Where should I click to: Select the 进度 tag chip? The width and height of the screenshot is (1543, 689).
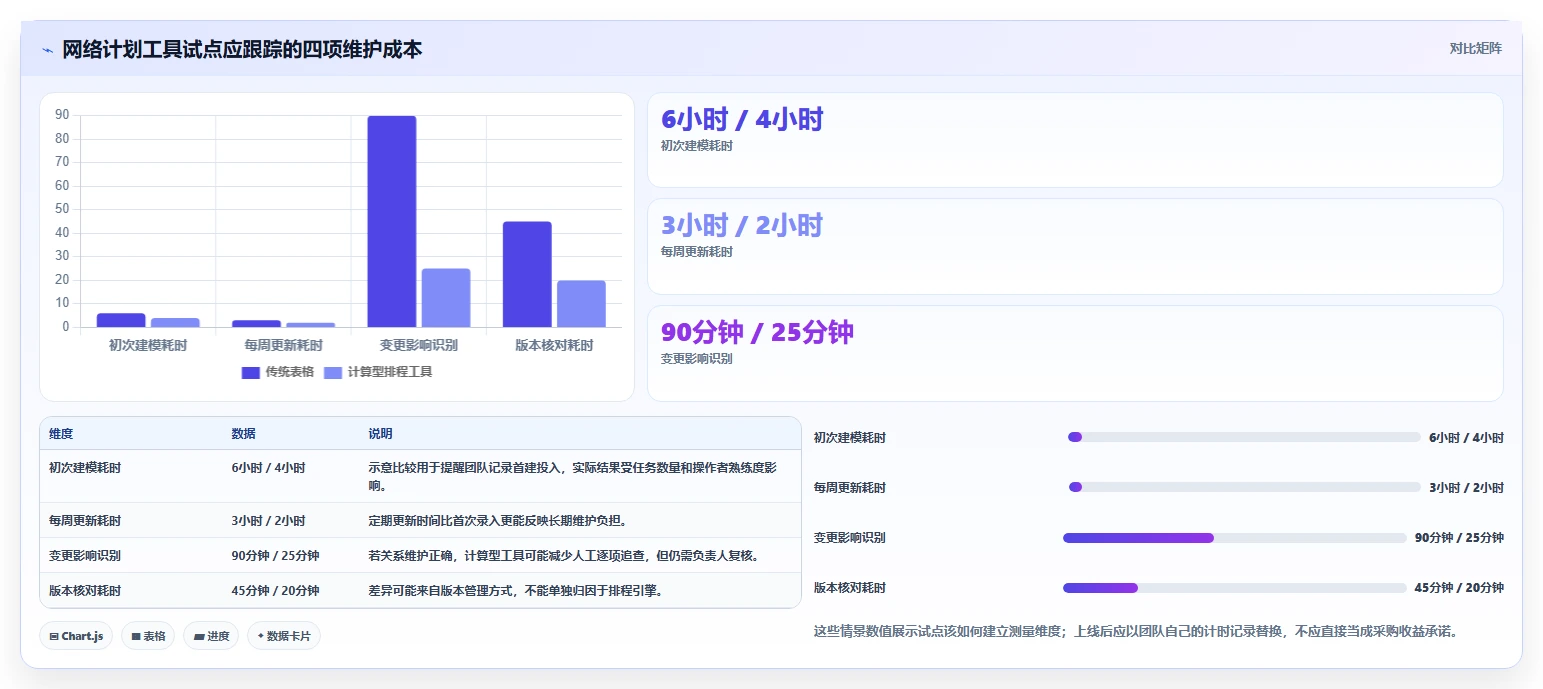click(x=211, y=636)
